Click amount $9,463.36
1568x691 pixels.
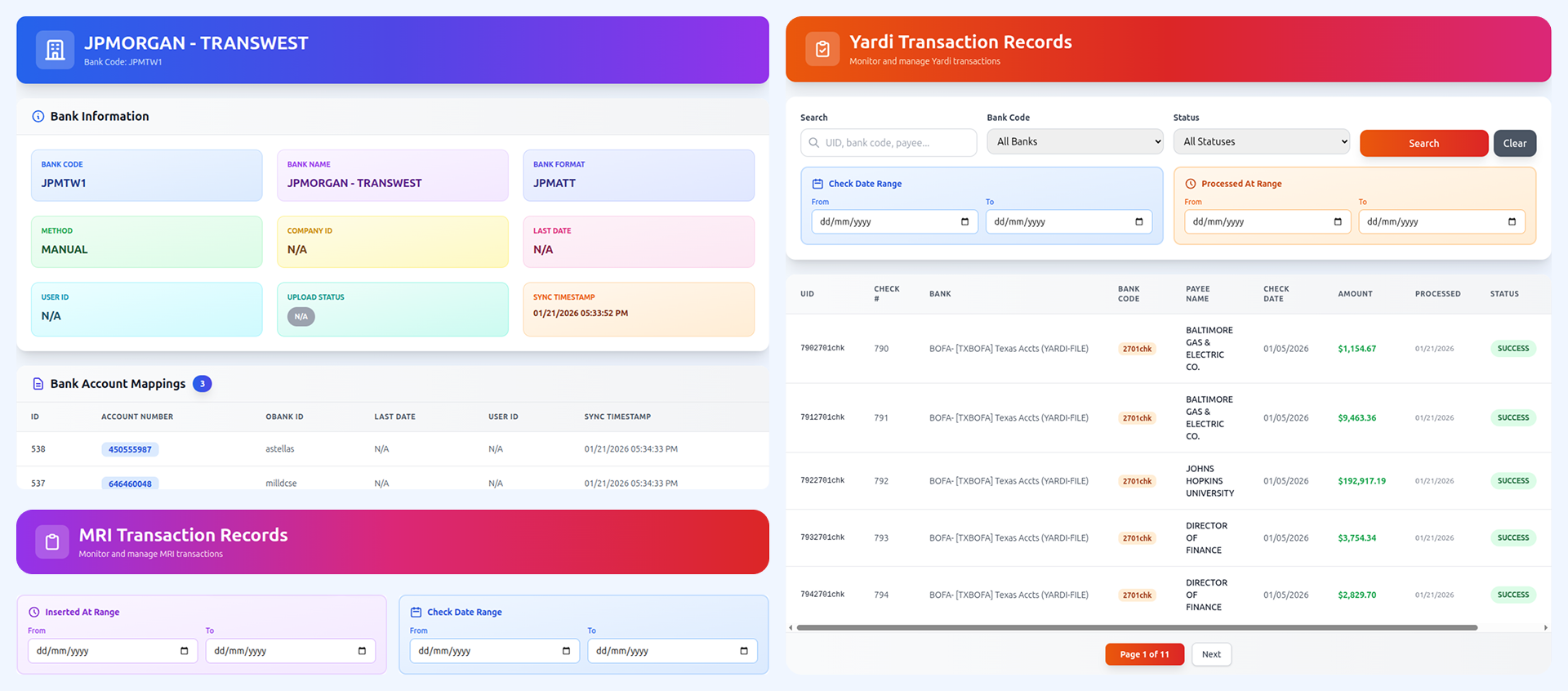pyautogui.click(x=1356, y=418)
